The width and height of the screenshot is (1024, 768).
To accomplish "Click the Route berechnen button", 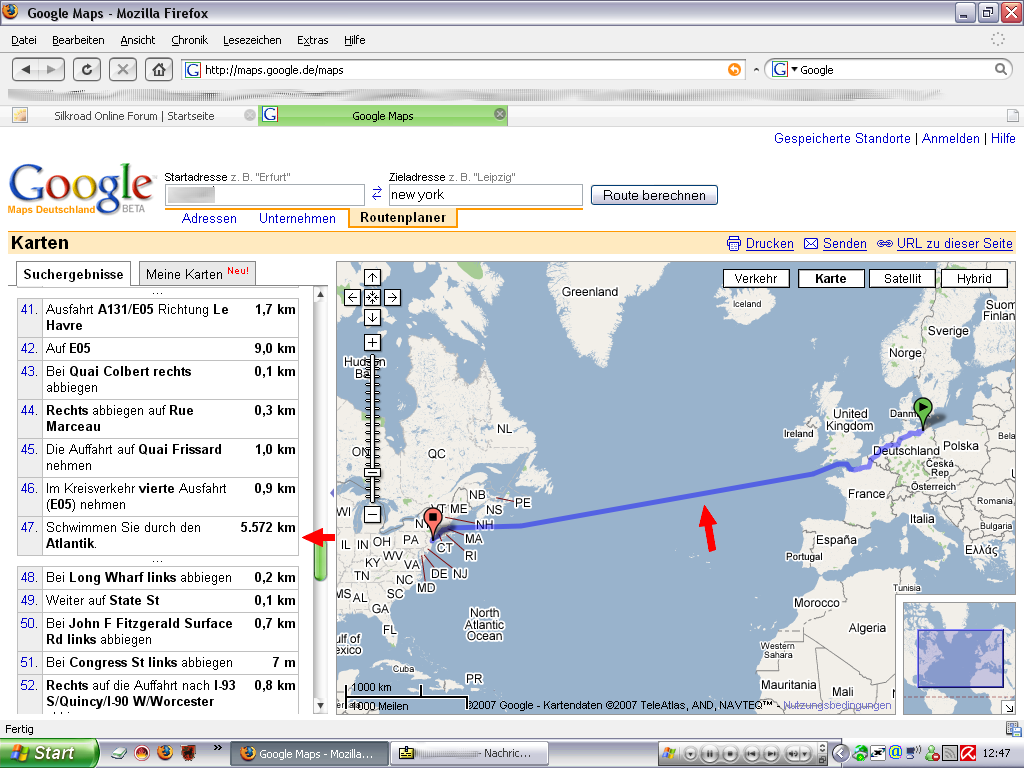I will pyautogui.click(x=654, y=195).
